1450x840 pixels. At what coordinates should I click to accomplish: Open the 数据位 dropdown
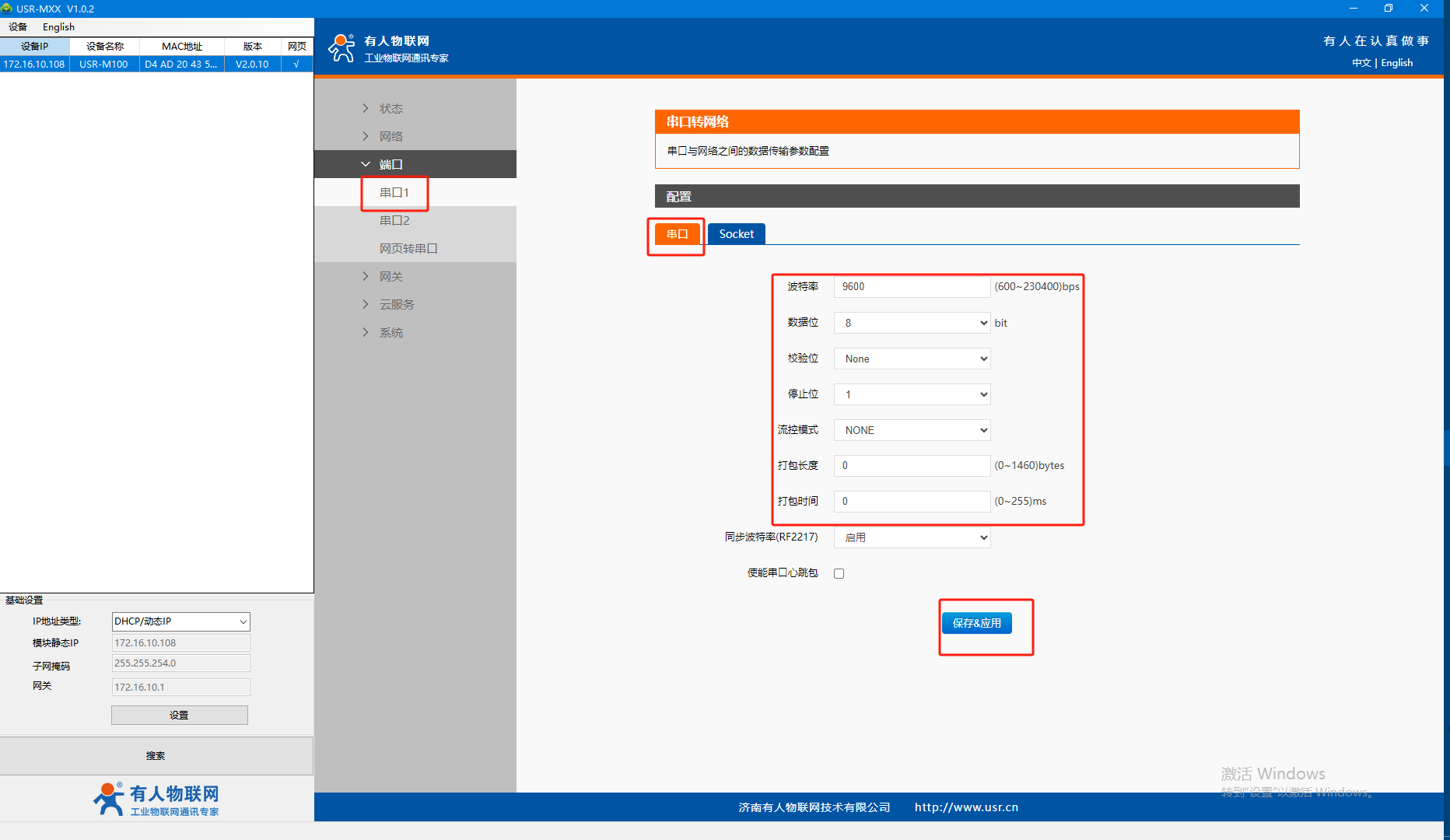click(912, 323)
